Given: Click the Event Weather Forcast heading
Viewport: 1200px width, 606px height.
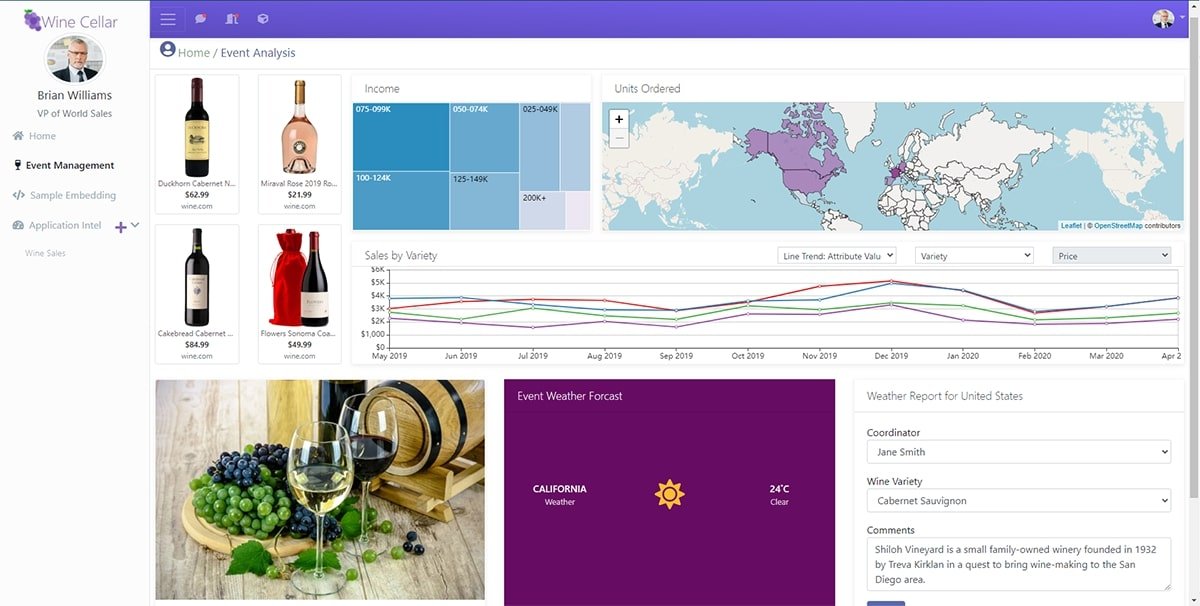Looking at the screenshot, I should click(x=570, y=396).
